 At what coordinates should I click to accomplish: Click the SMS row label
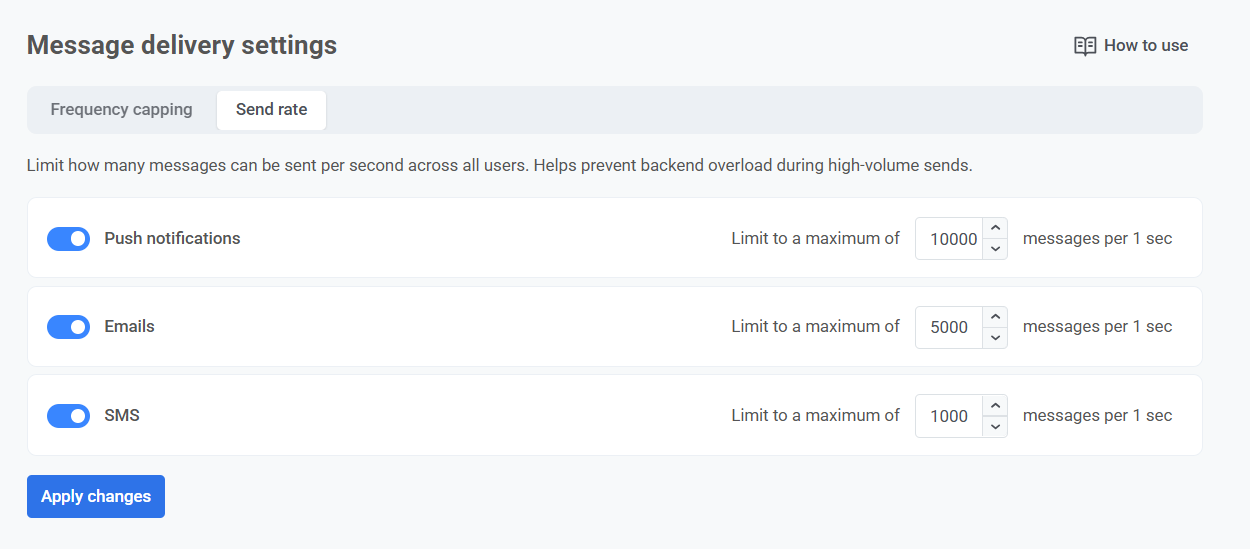pyautogui.click(x=122, y=416)
